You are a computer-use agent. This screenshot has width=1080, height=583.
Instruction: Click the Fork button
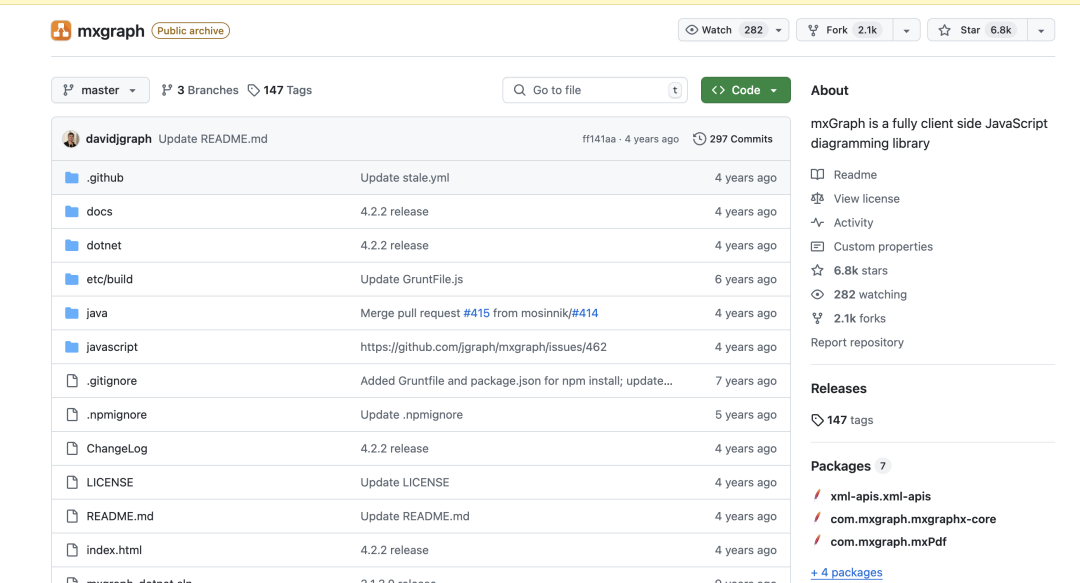coord(844,30)
